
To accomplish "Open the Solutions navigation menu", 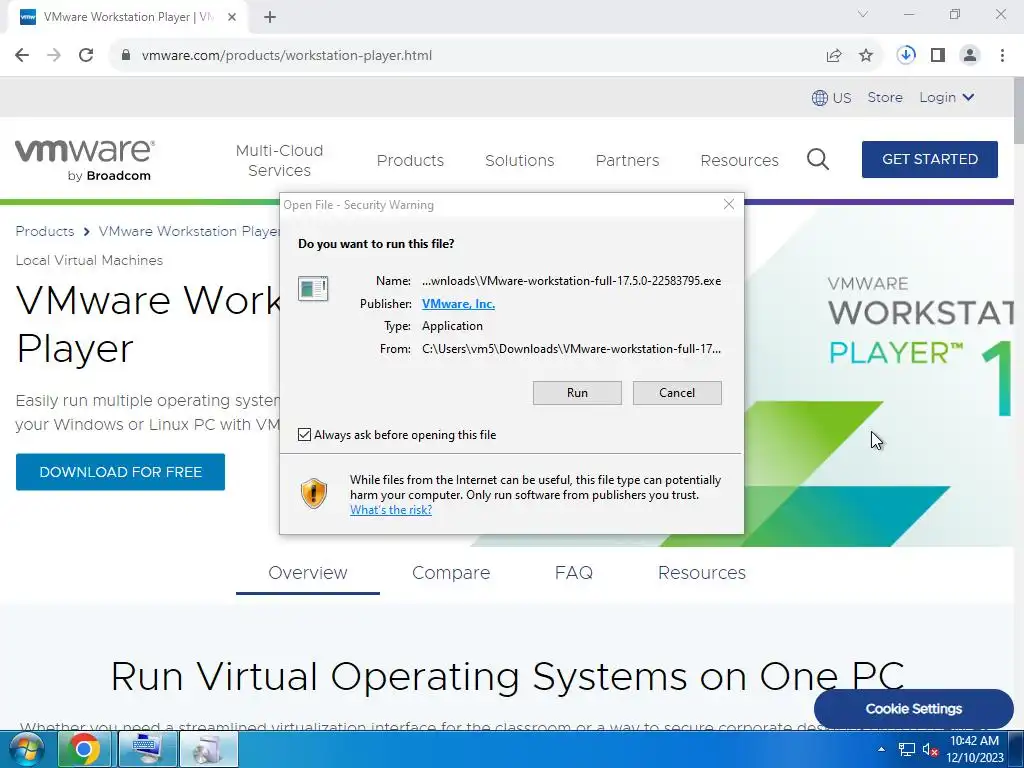I will tap(520, 160).
